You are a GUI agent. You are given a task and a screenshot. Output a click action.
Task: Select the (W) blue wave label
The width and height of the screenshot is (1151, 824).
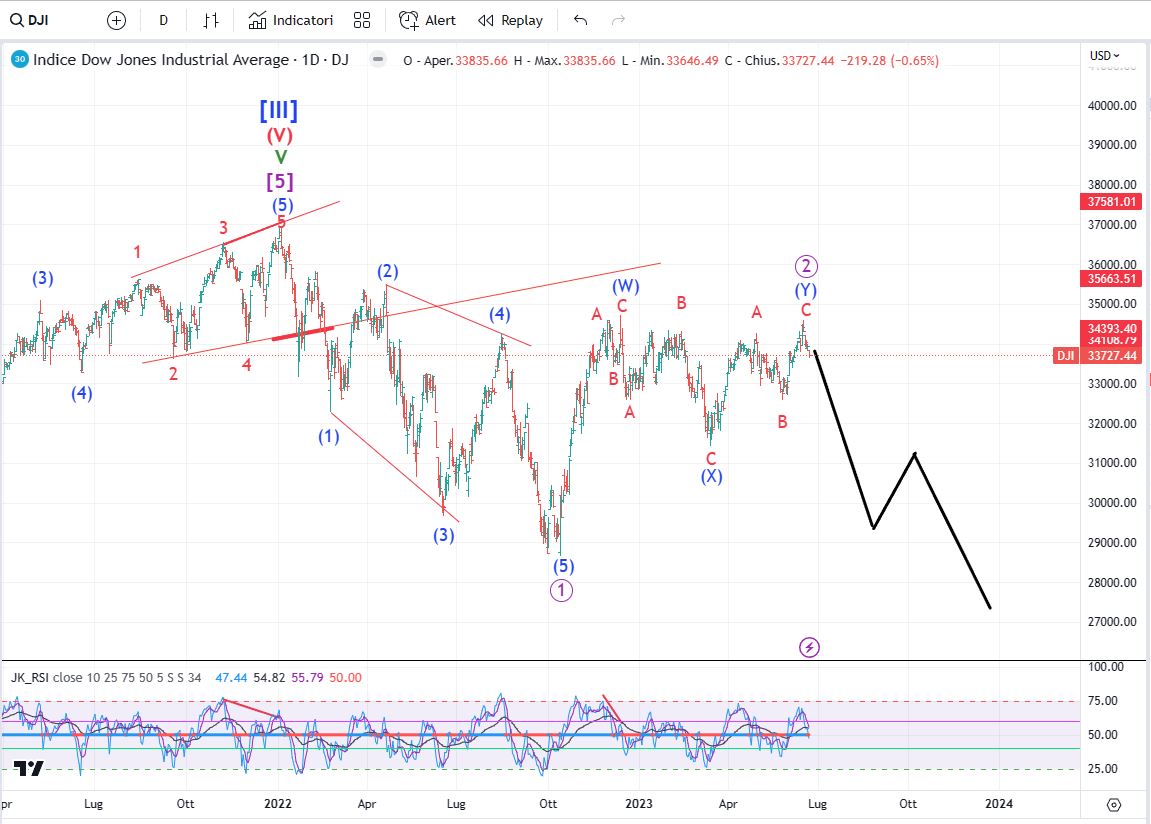coord(626,285)
